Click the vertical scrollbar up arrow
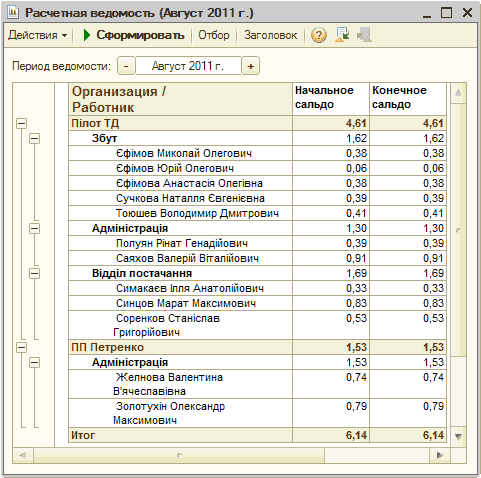This screenshot has width=481, height=478. point(458,93)
